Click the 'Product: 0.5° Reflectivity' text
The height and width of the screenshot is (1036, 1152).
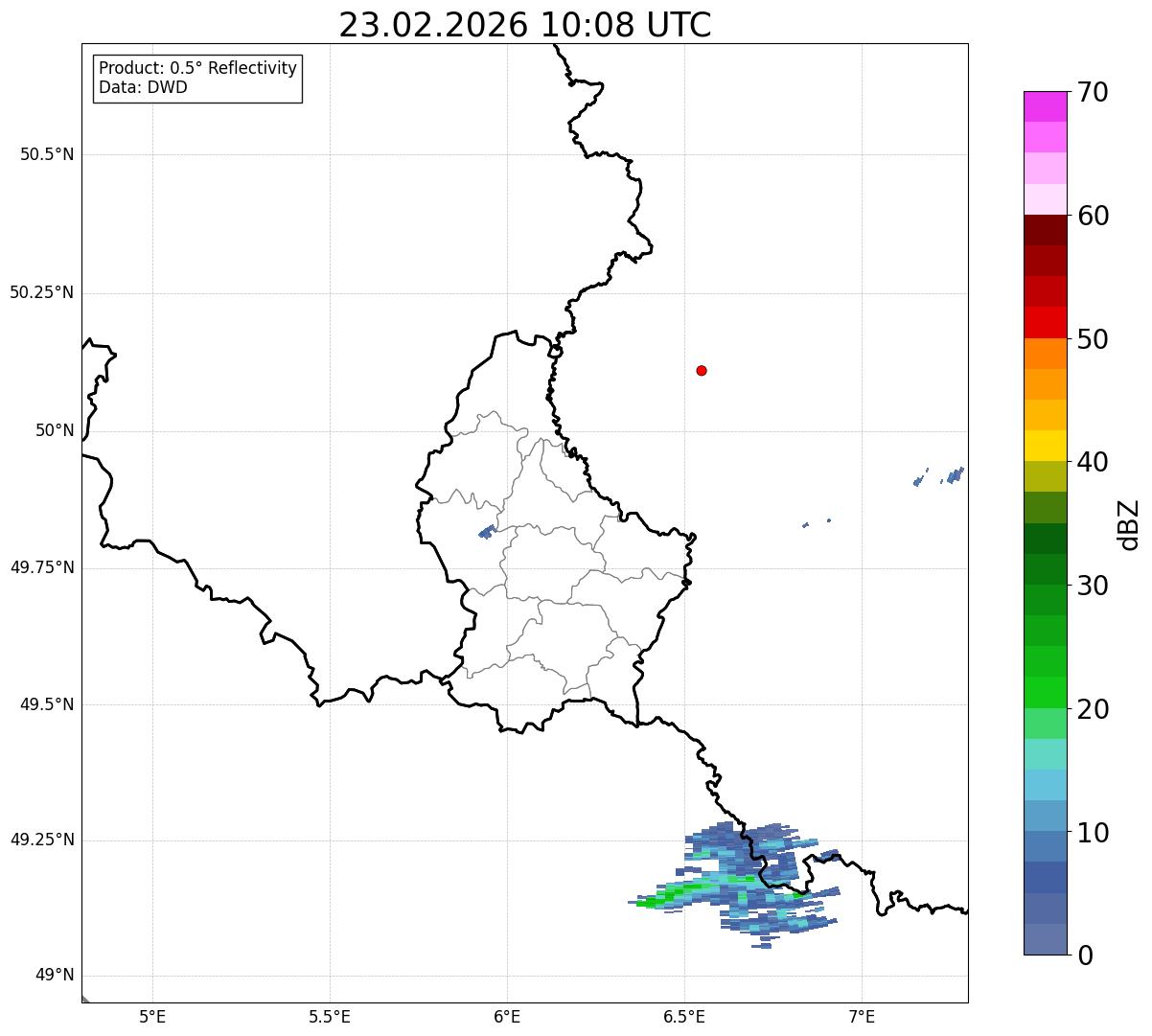coord(197,69)
